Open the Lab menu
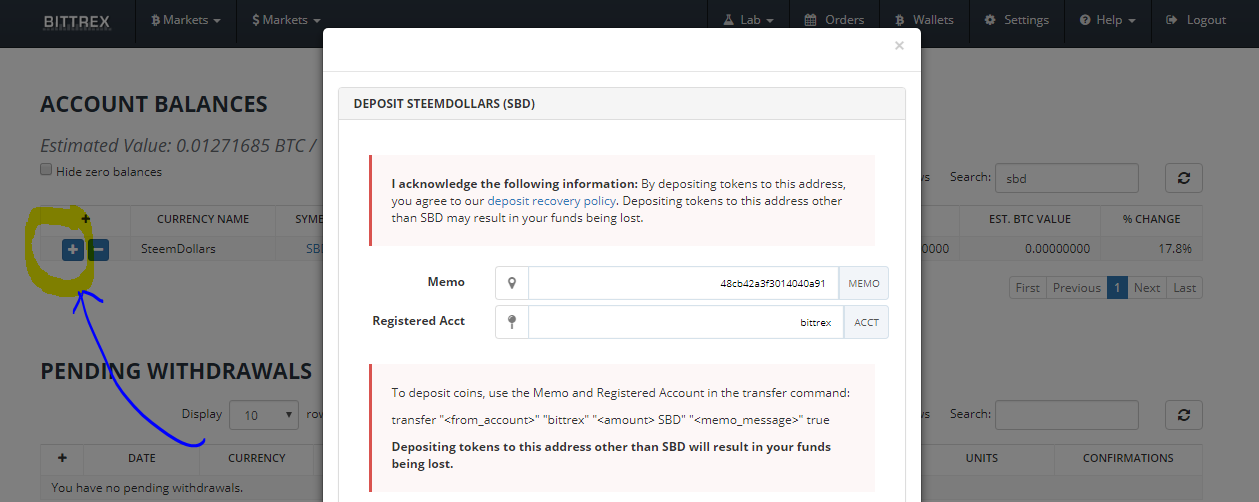This screenshot has height=502, width=1259. point(747,20)
